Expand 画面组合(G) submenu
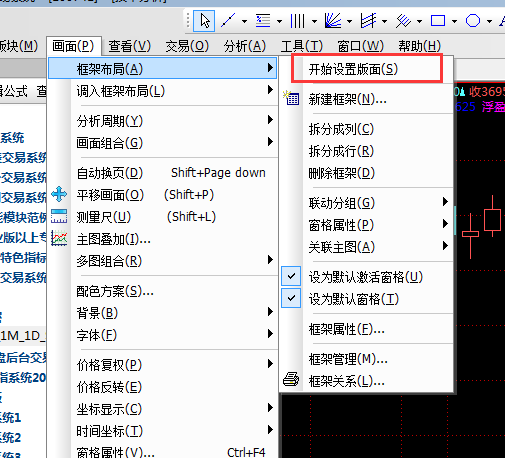The width and height of the screenshot is (505, 458). [x=163, y=142]
